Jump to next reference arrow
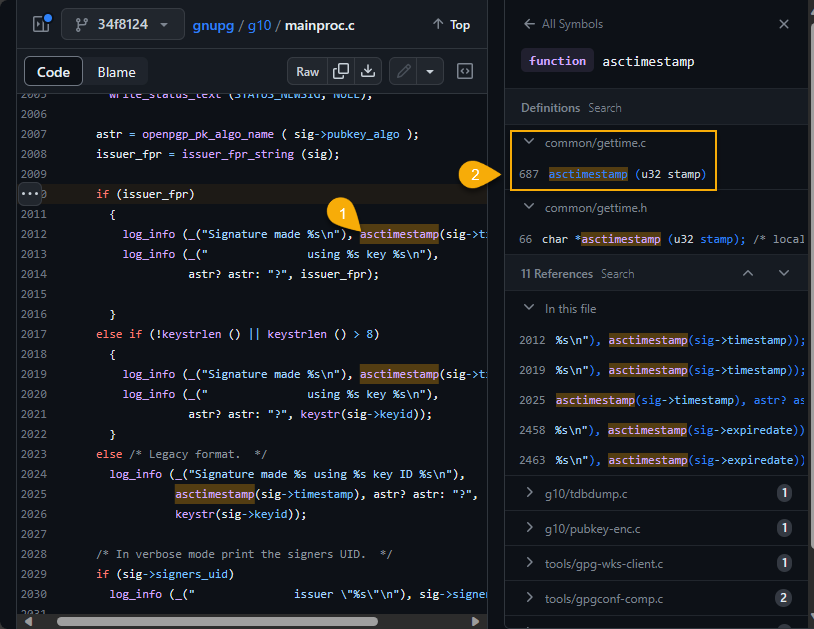 pos(784,273)
